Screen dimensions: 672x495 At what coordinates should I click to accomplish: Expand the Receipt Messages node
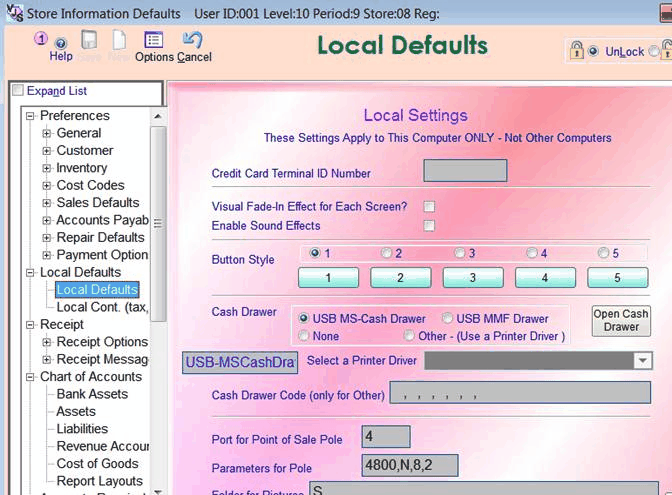coord(46,359)
